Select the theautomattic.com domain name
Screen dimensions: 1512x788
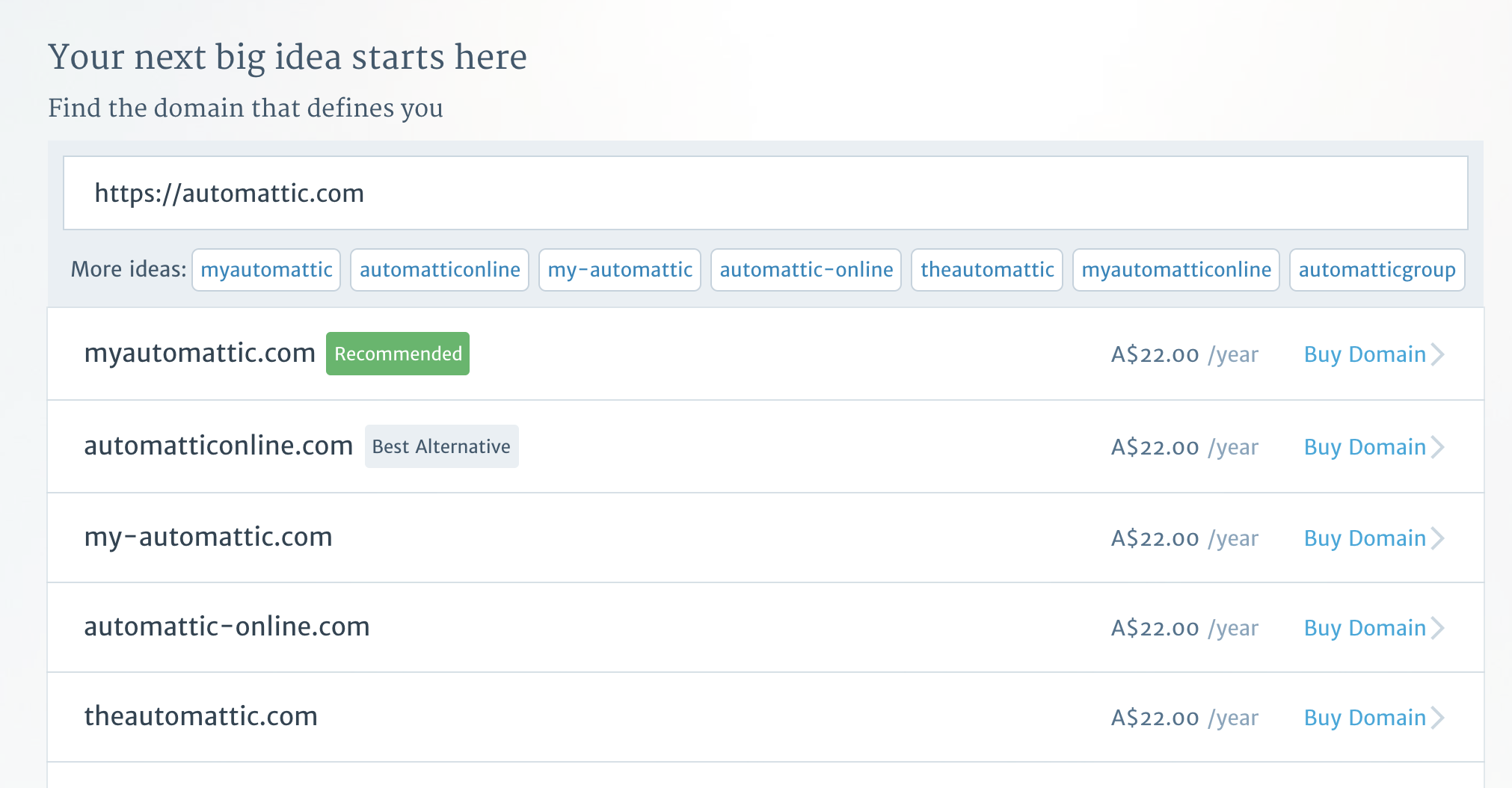click(x=200, y=716)
